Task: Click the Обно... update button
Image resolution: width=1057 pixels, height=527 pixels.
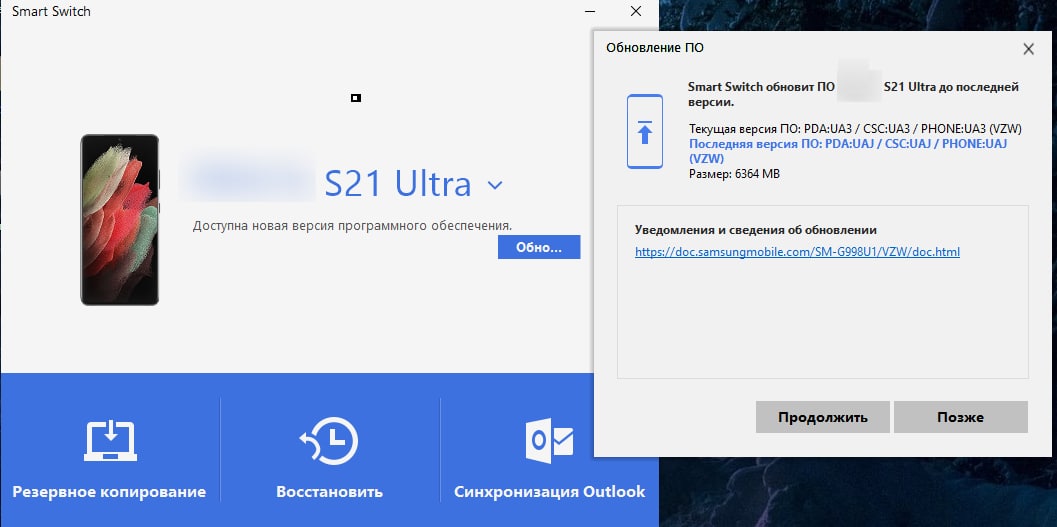Action: click(x=539, y=247)
